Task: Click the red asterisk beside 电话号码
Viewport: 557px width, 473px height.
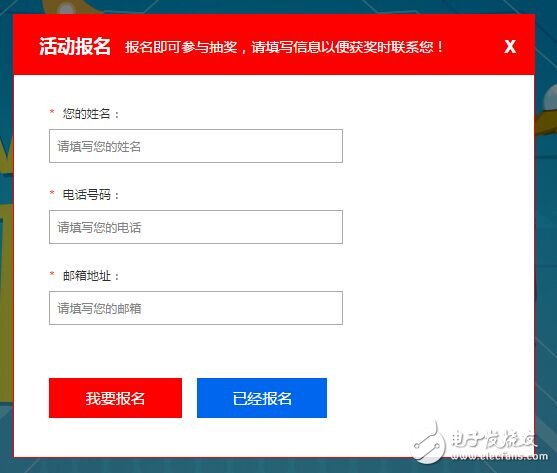Action: tap(52, 193)
